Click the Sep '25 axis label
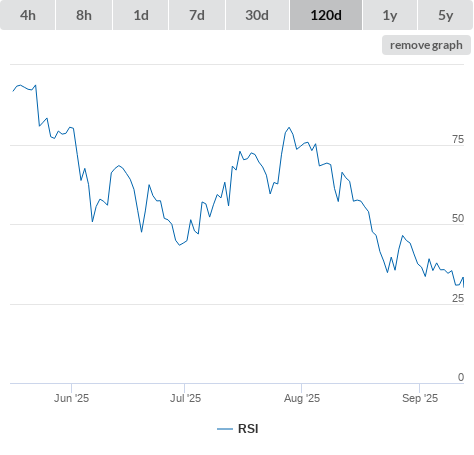Image resolution: width=474 pixels, height=455 pixels. point(420,398)
